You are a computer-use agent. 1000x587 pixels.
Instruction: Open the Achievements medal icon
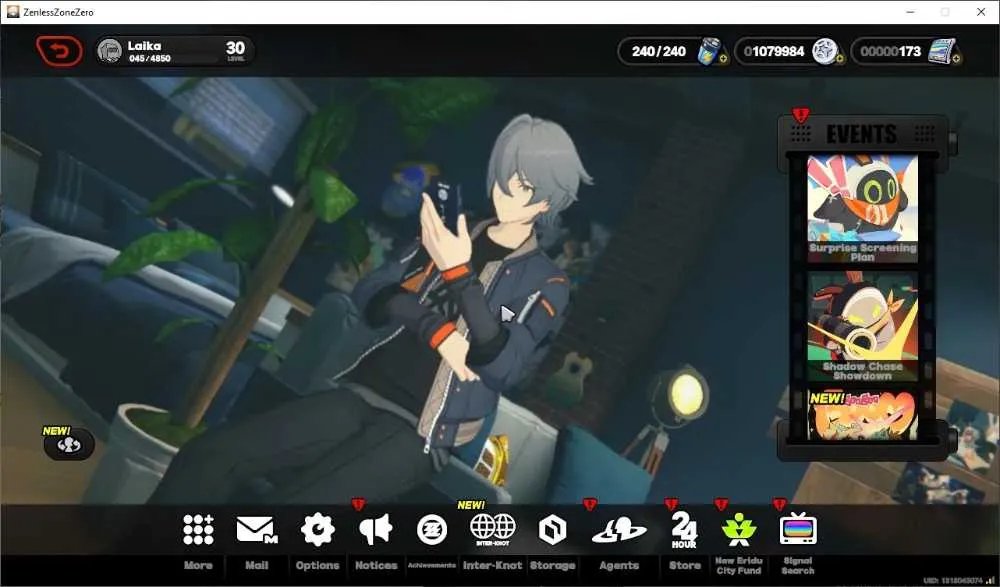coord(432,530)
